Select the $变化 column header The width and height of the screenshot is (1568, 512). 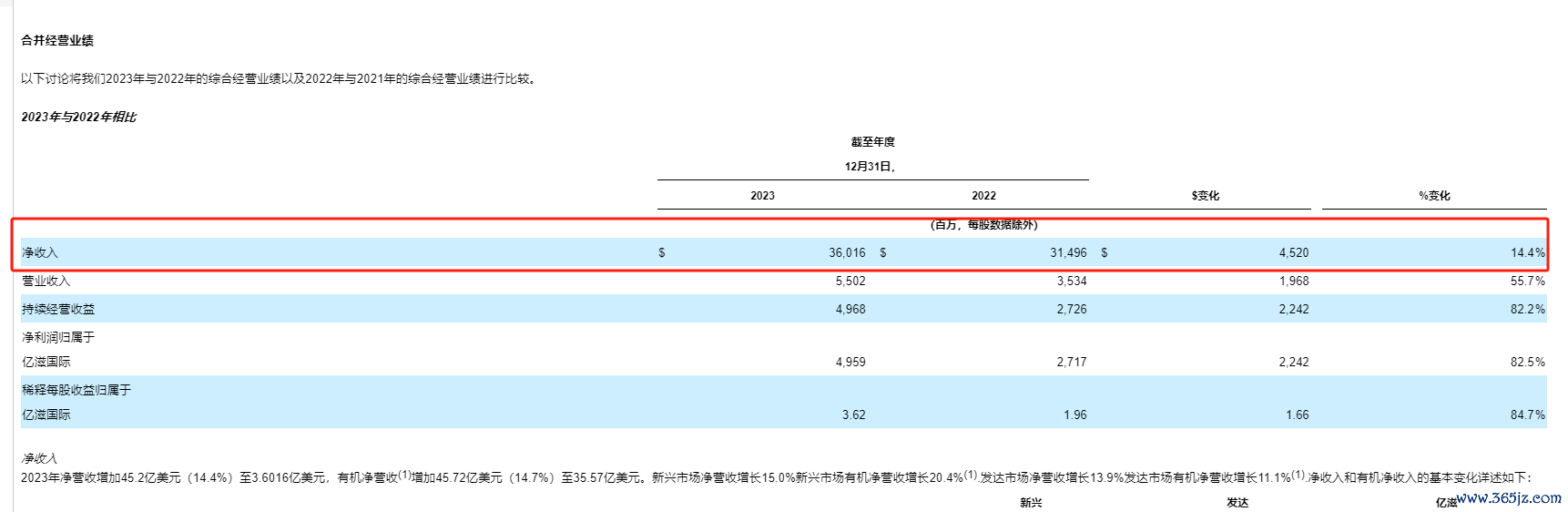tap(1205, 196)
